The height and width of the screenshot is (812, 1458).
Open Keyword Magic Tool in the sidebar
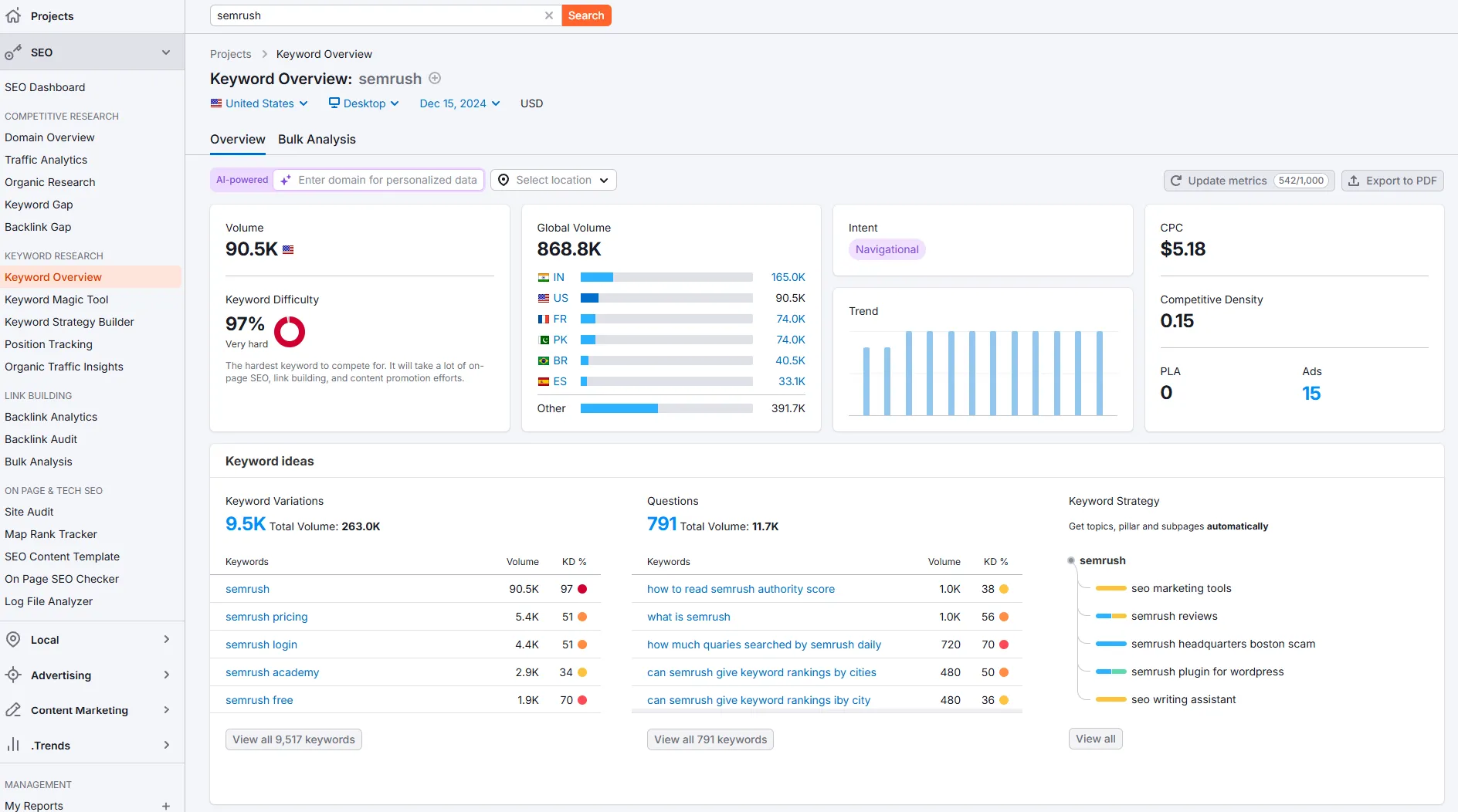56,299
